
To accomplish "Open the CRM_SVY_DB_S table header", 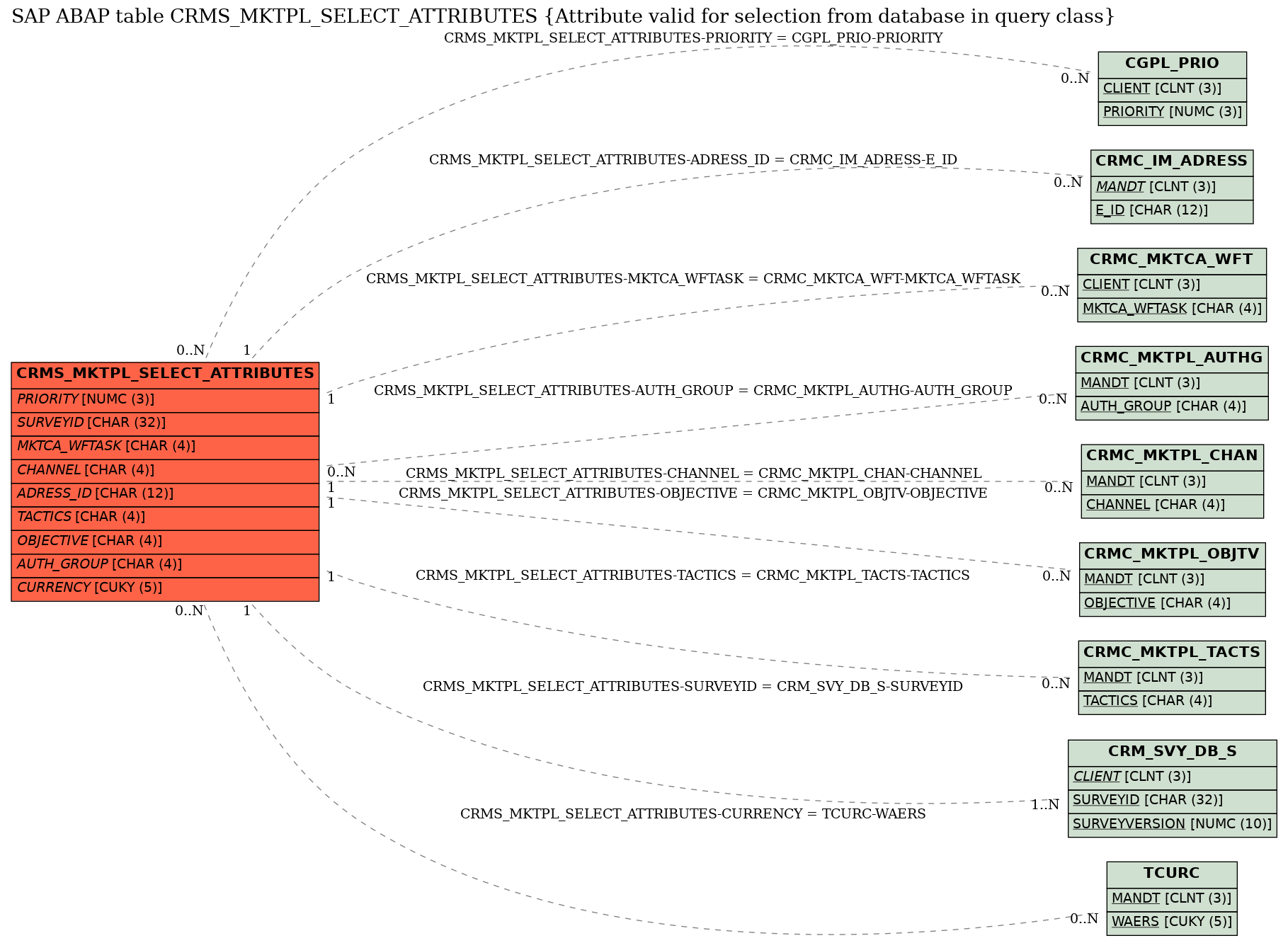I will pyautogui.click(x=1172, y=753).
